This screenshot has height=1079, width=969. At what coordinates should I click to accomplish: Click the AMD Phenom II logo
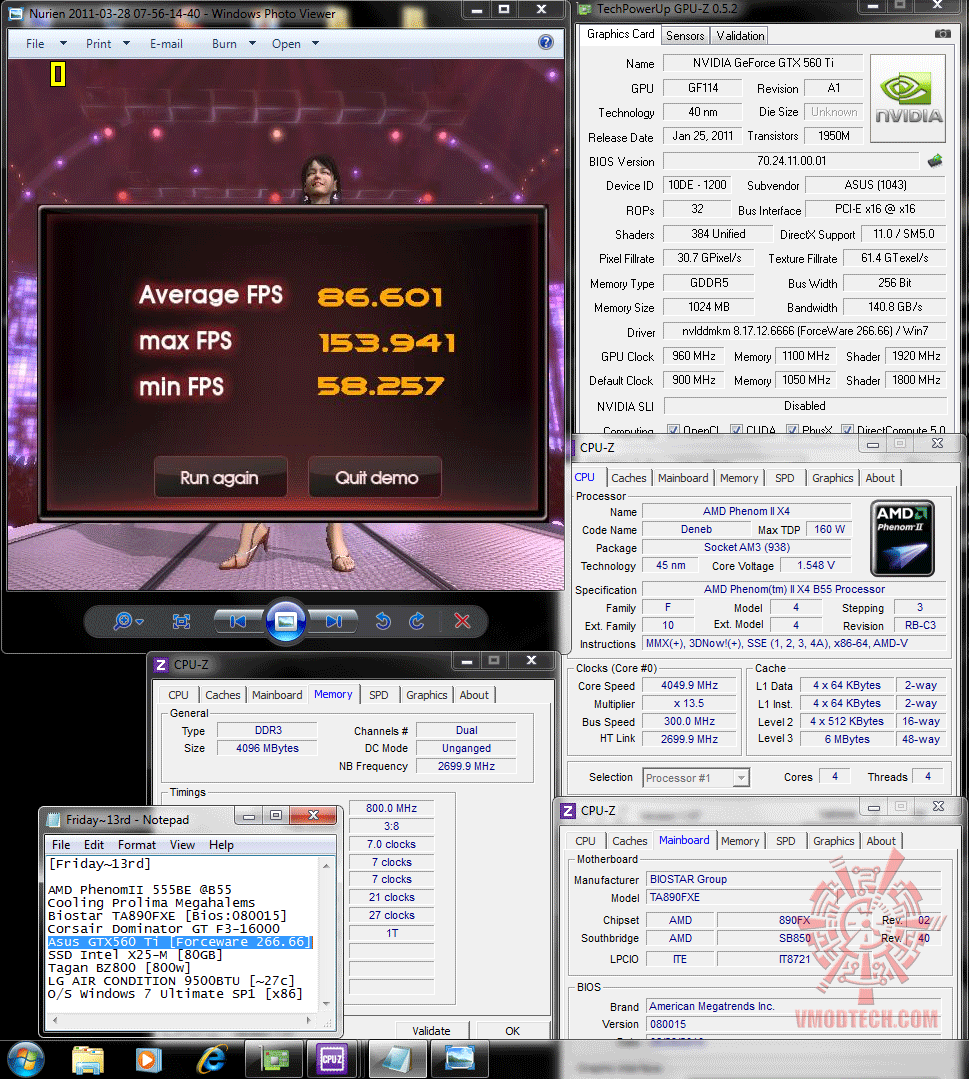click(902, 538)
